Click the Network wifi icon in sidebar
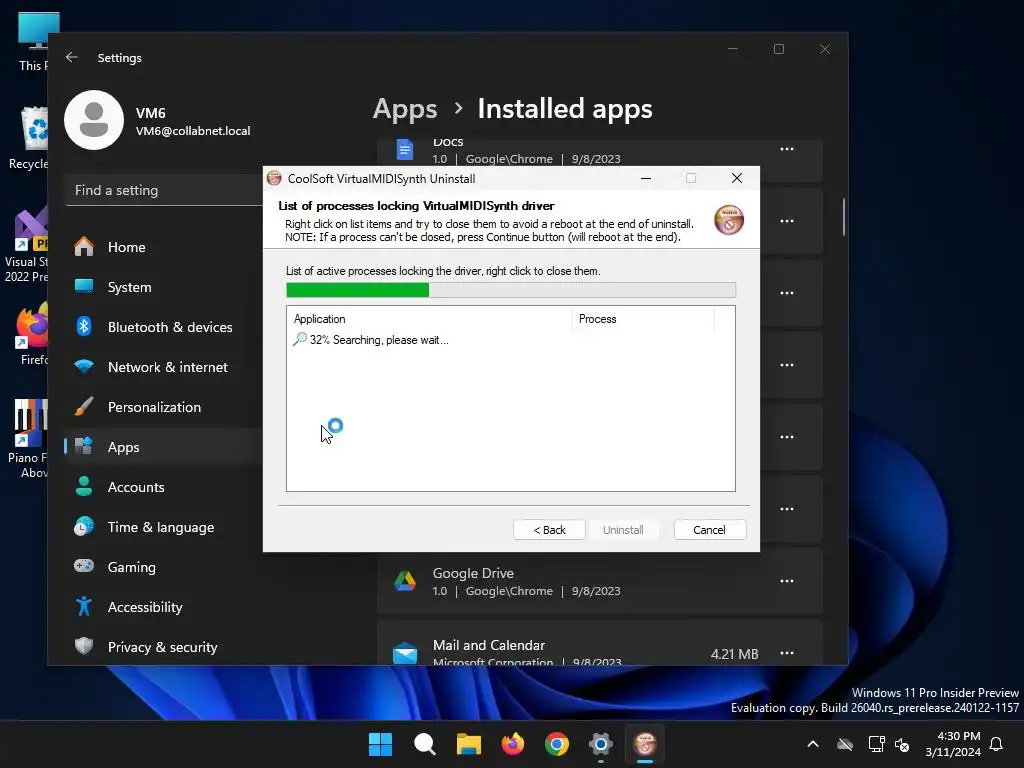Viewport: 1024px width, 768px height. pos(84,366)
